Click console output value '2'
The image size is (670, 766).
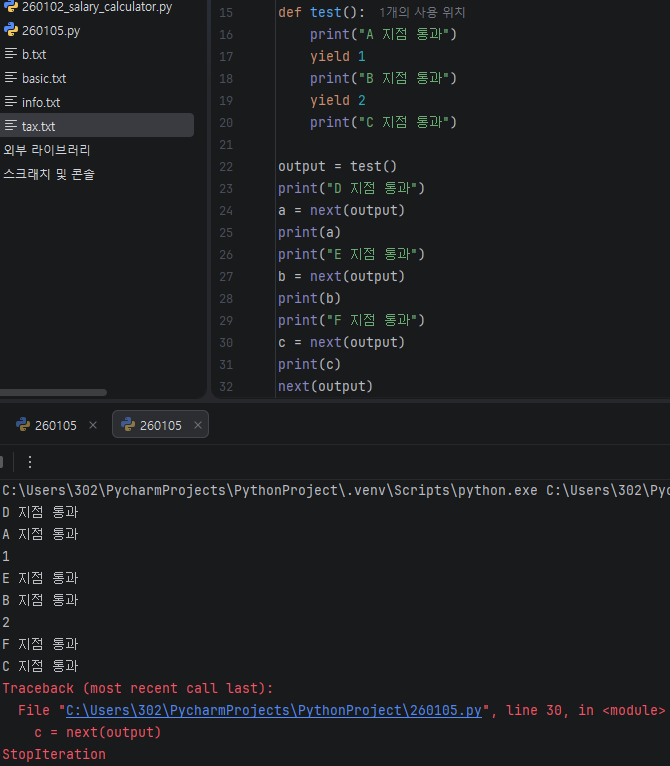click(6, 622)
